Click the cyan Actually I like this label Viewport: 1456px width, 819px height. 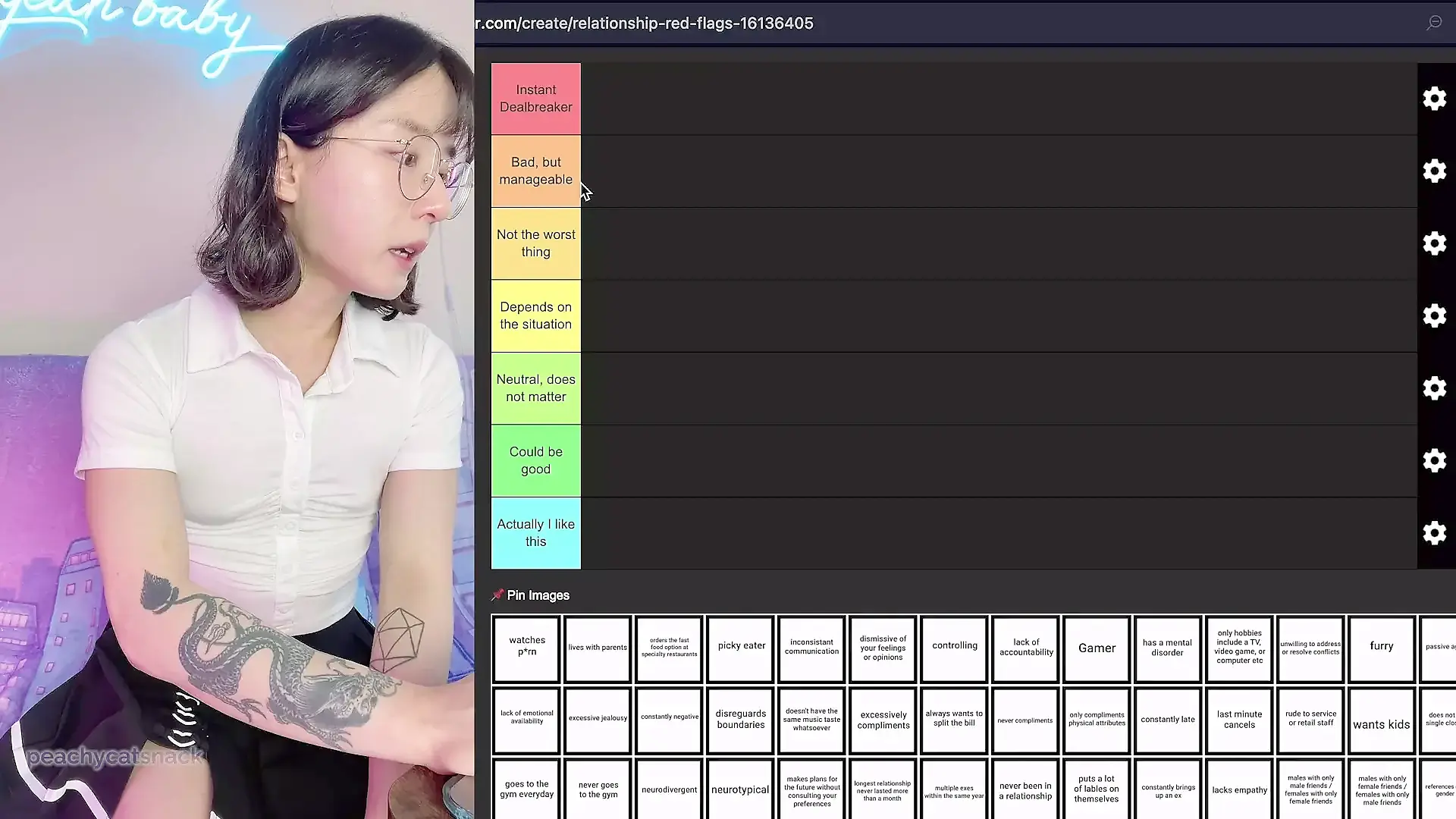click(x=535, y=533)
